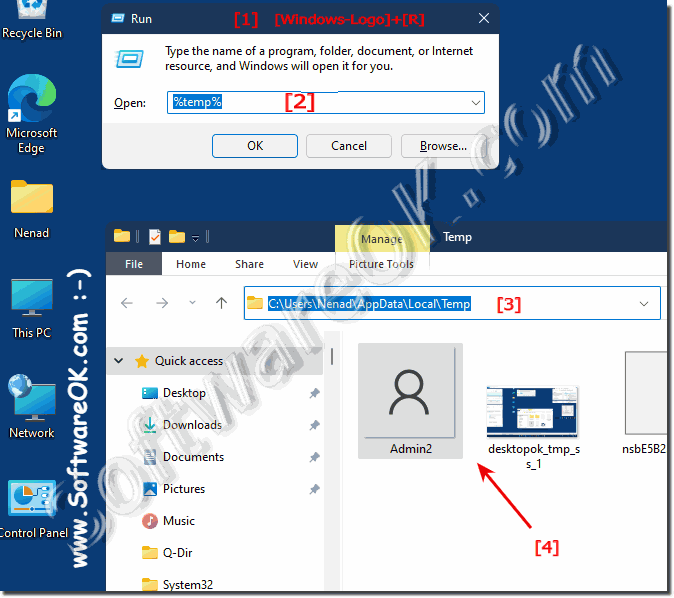Image resolution: width=674 pixels, height=598 pixels.
Task: Switch to the Share ribbon tab
Action: pos(249,264)
